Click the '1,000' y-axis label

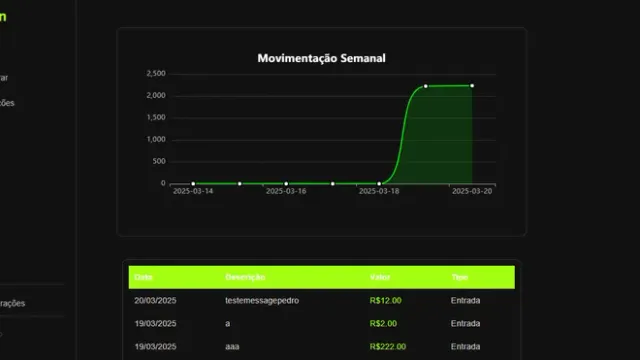point(156,140)
